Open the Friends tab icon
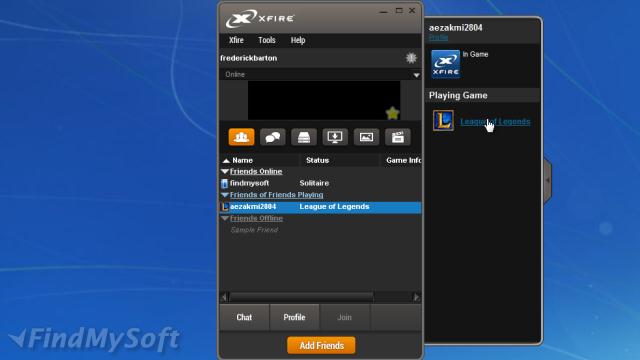 (241, 137)
